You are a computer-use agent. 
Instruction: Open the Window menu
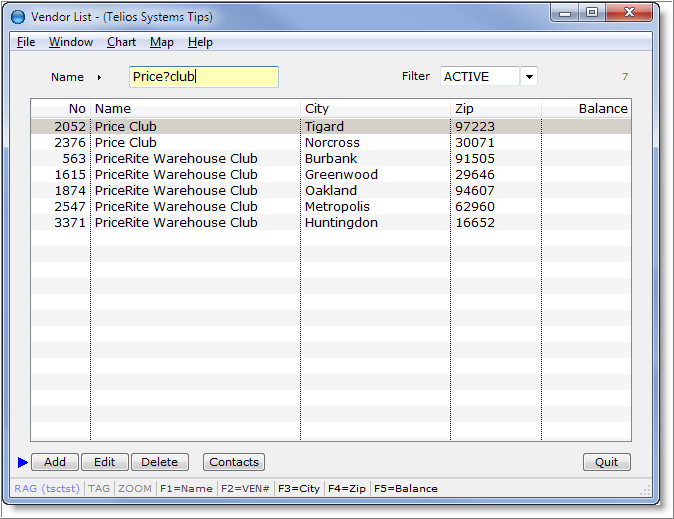pyautogui.click(x=71, y=42)
